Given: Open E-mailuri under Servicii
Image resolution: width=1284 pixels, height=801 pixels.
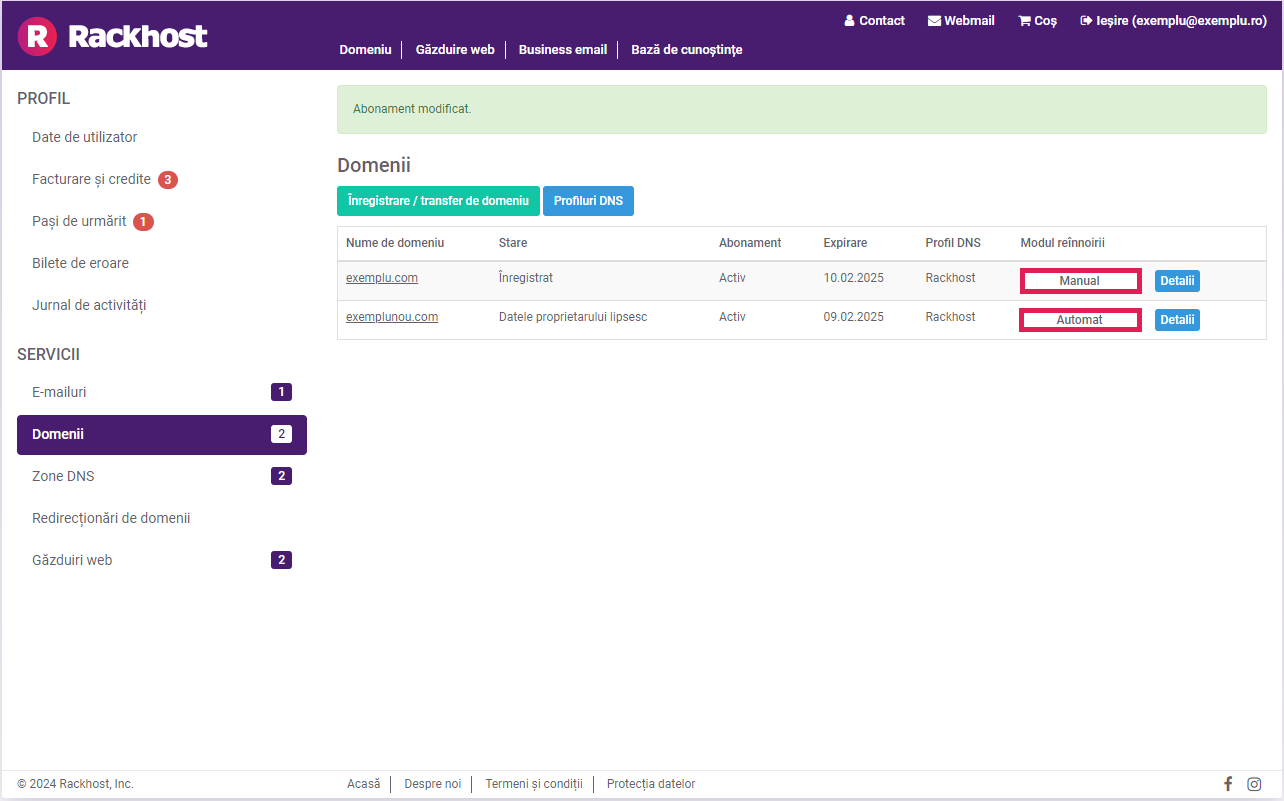Looking at the screenshot, I should point(162,392).
